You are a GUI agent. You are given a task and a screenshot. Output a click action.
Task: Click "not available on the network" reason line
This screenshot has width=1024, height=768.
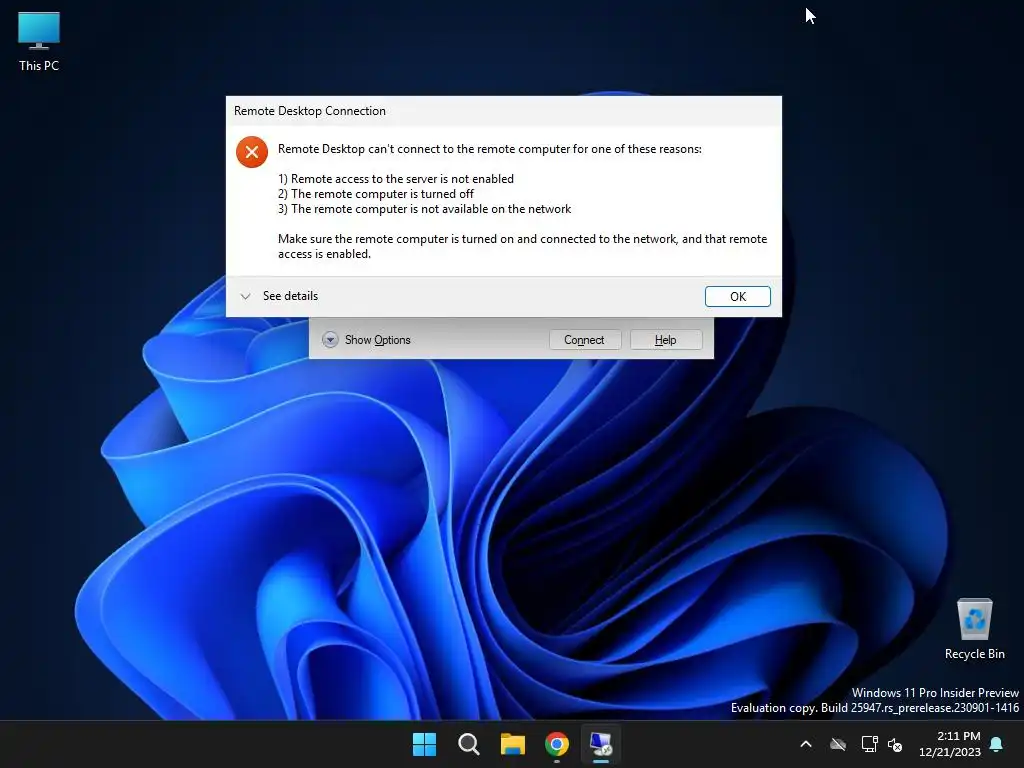point(424,209)
